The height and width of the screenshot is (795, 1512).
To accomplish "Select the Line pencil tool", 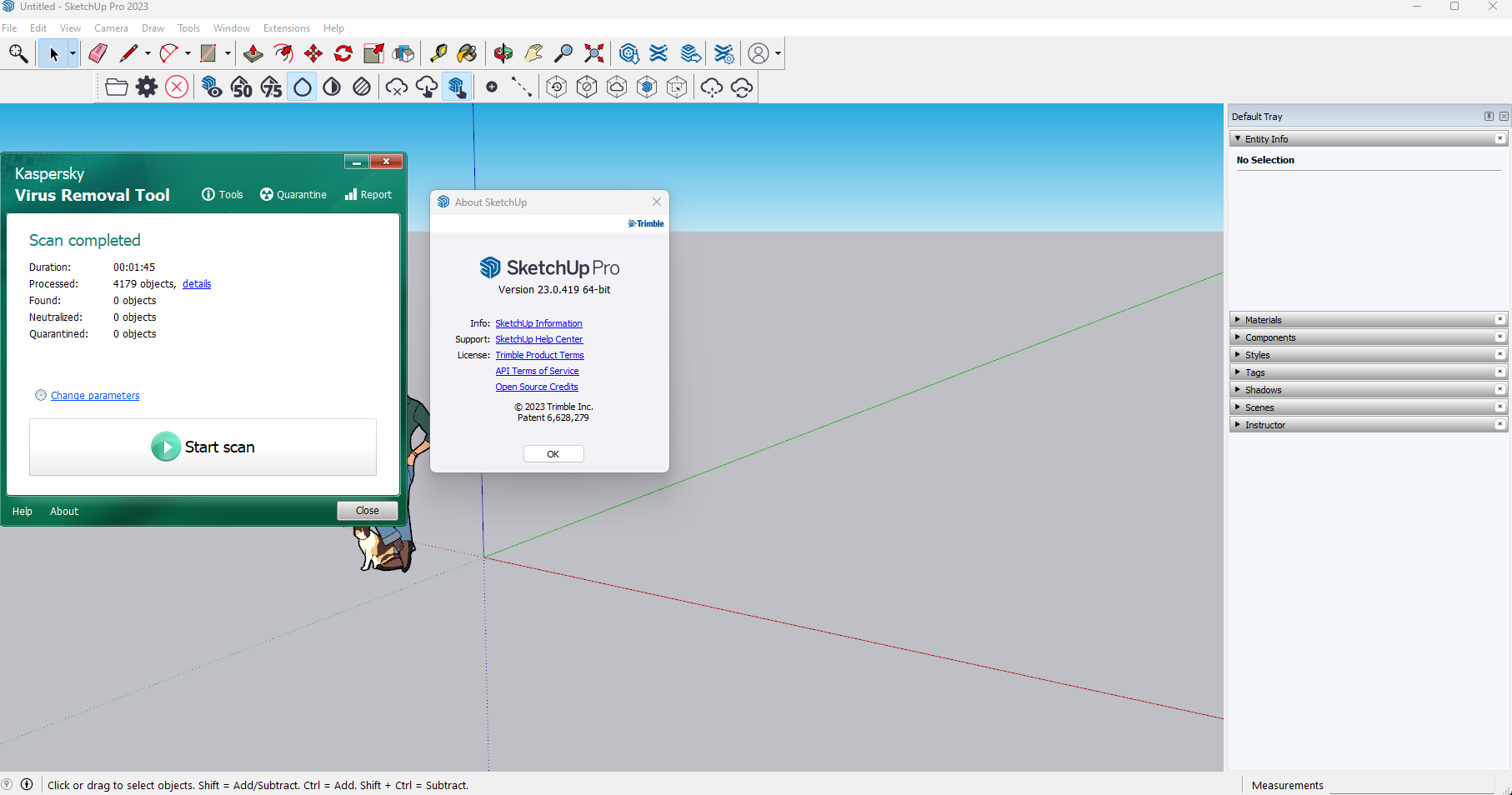I will click(x=128, y=54).
